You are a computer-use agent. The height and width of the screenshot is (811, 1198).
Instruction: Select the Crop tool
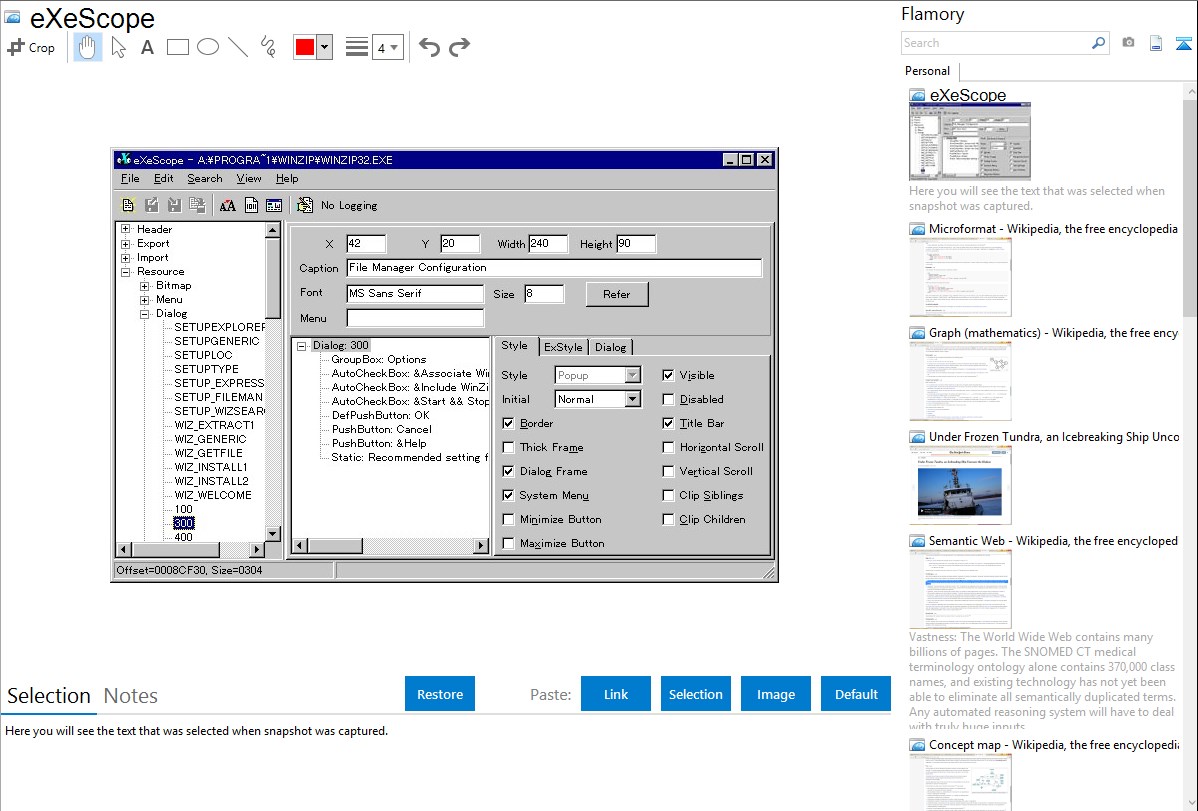click(x=31, y=47)
